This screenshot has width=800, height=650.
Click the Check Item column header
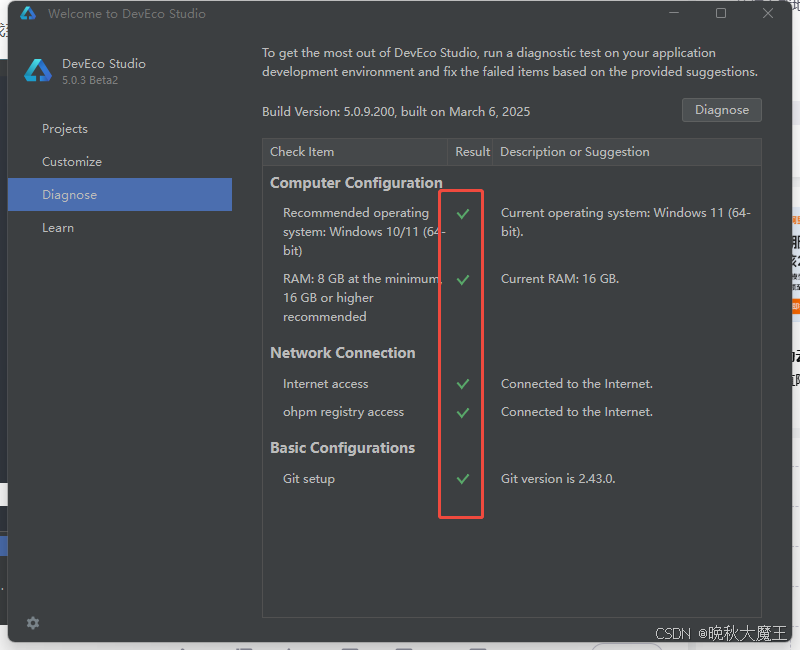(355, 152)
